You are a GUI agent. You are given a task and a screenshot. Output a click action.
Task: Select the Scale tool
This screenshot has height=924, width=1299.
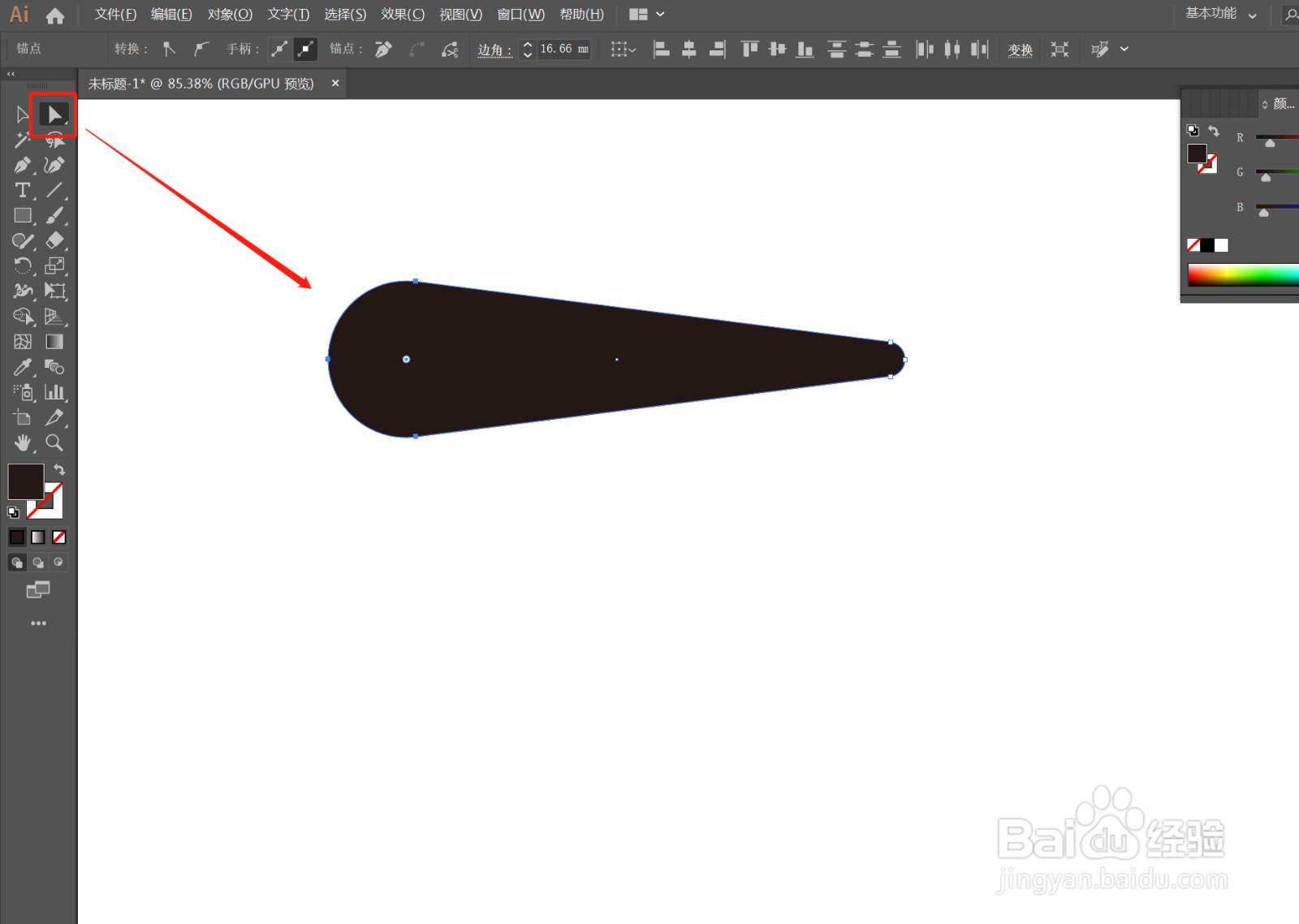pyautogui.click(x=54, y=266)
